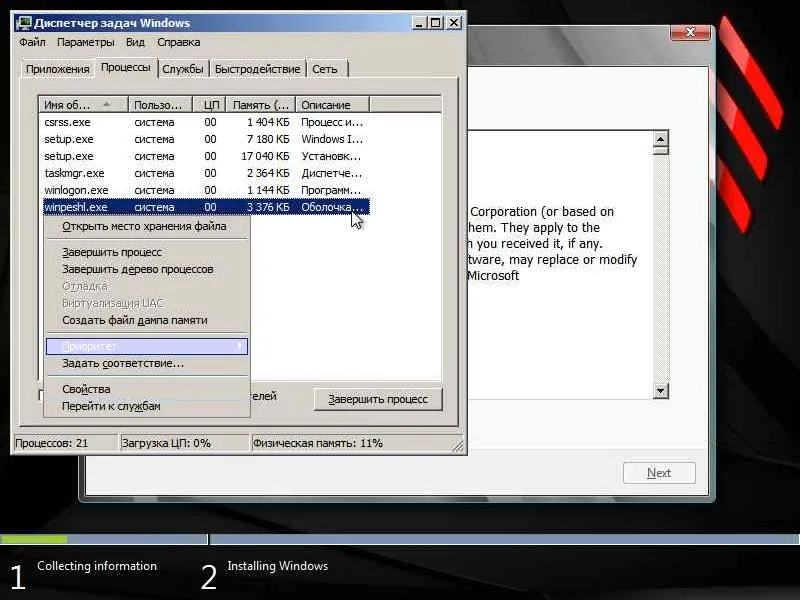Sort by the Имя об... column header
The image size is (800, 600).
[x=83, y=105]
